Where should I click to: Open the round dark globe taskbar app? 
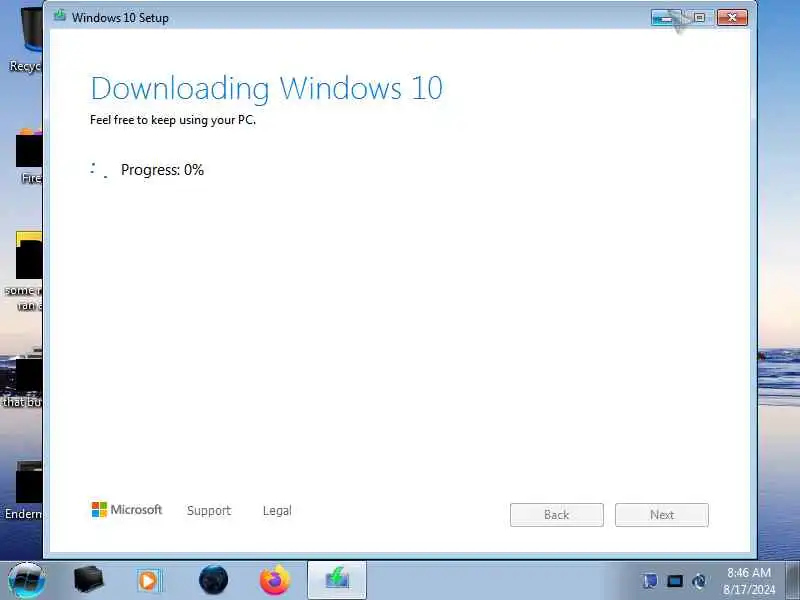213,580
